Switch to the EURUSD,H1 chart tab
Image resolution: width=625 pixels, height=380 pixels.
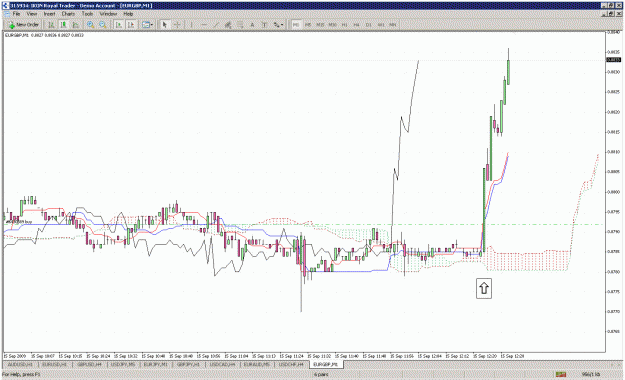54,365
